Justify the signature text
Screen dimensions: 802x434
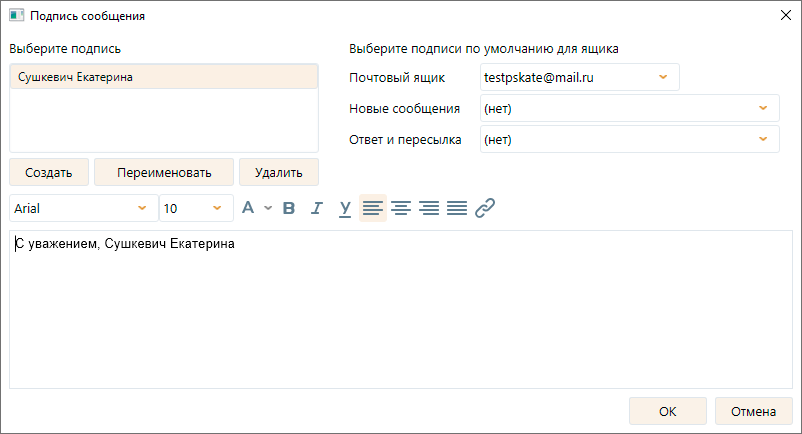[457, 208]
